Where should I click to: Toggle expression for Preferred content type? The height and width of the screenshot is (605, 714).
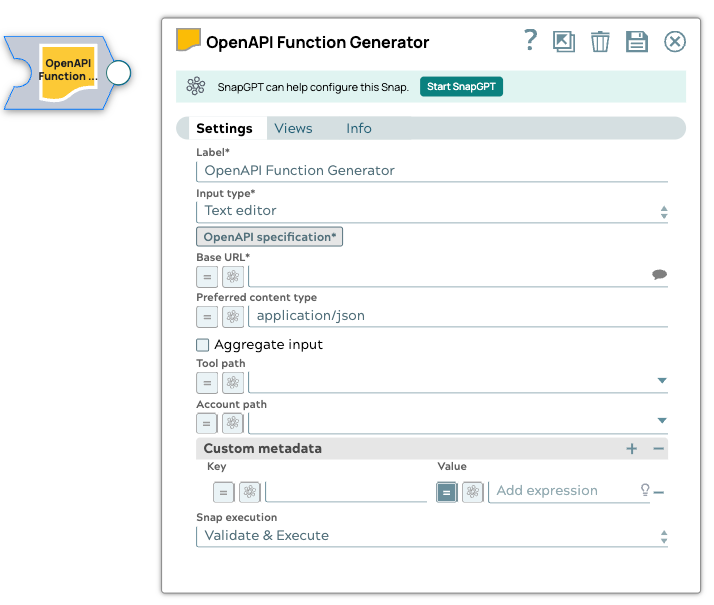(x=207, y=317)
